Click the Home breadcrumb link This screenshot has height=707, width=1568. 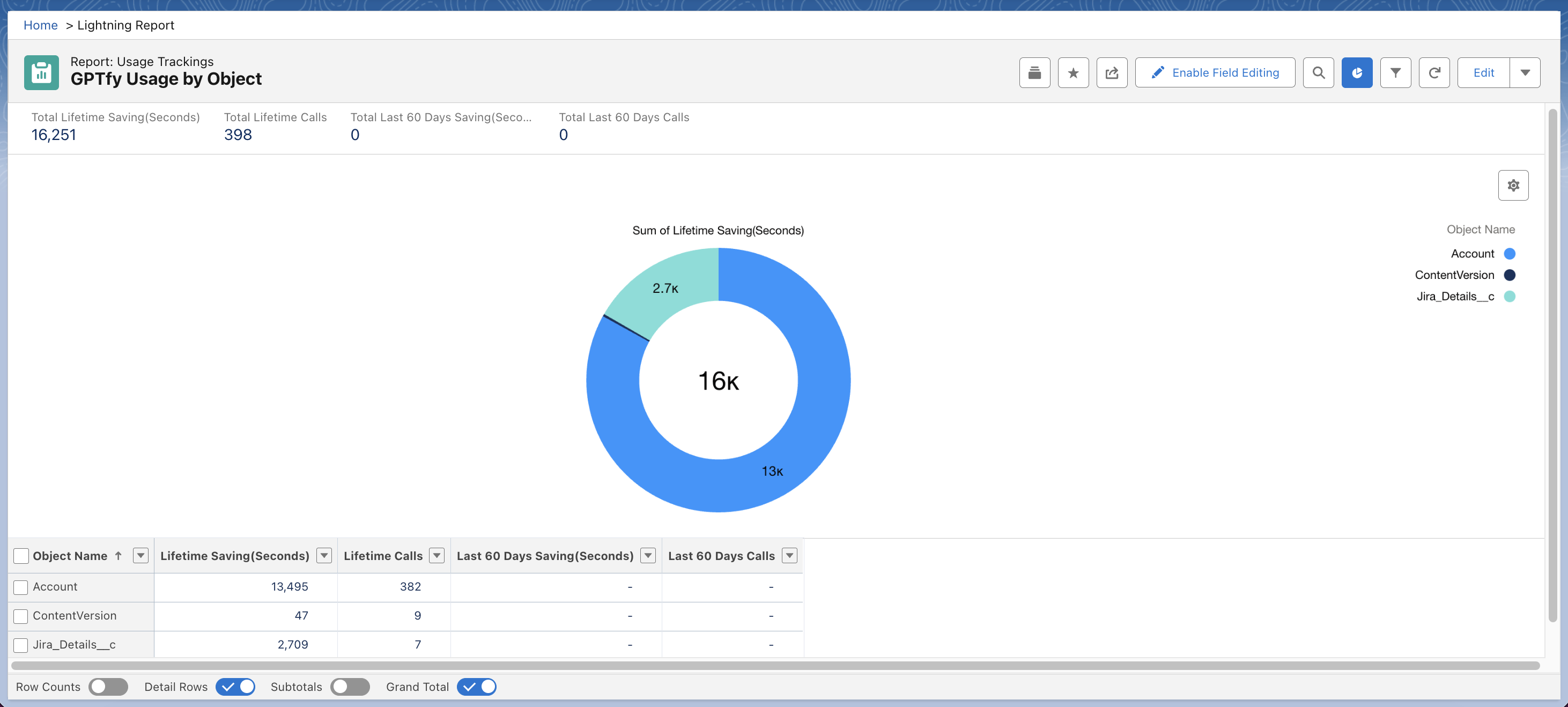tap(40, 26)
